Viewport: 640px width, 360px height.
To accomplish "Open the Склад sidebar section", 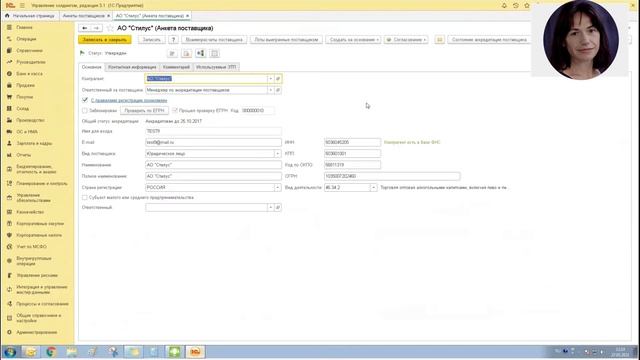I will pyautogui.click(x=22, y=109).
